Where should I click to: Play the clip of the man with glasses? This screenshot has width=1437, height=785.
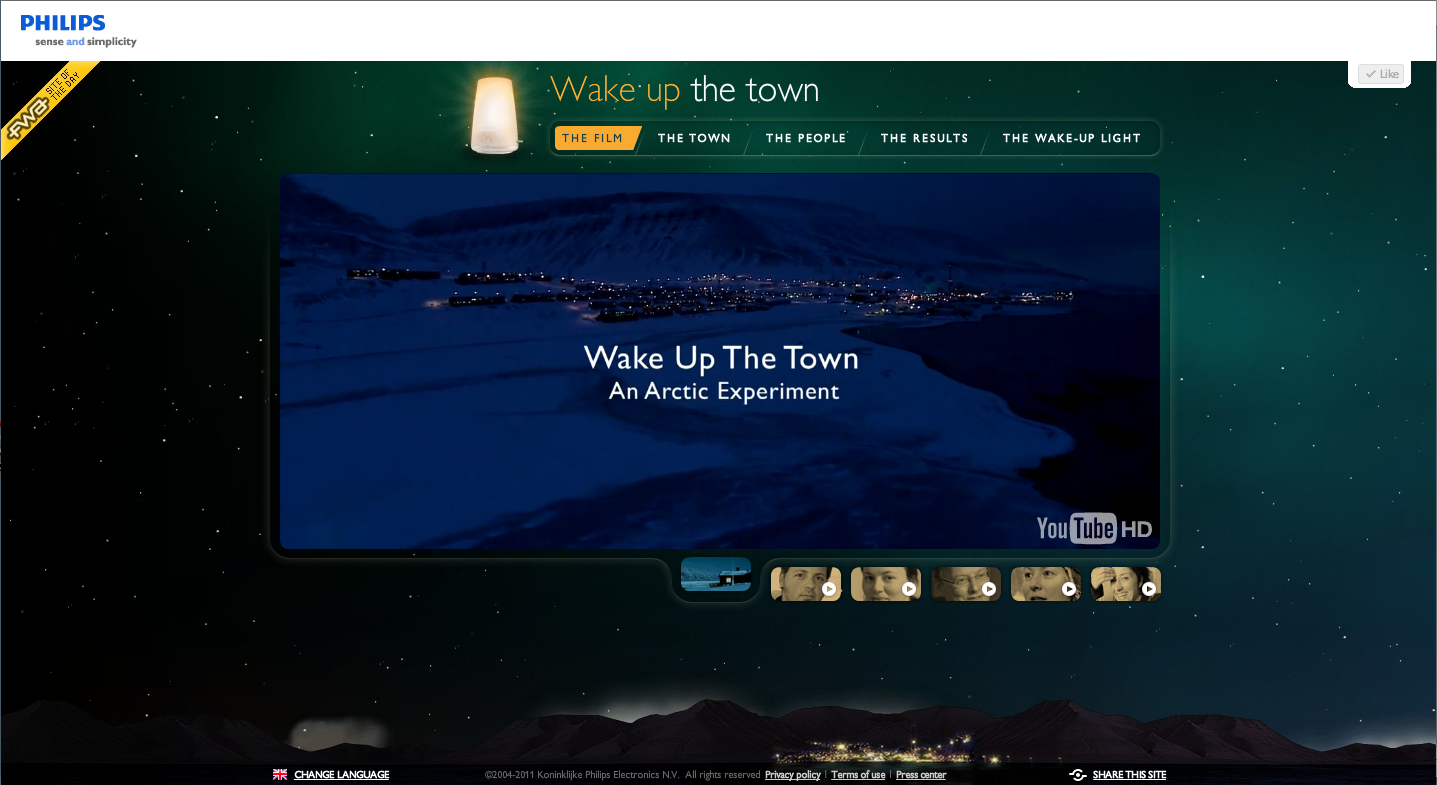[966, 584]
